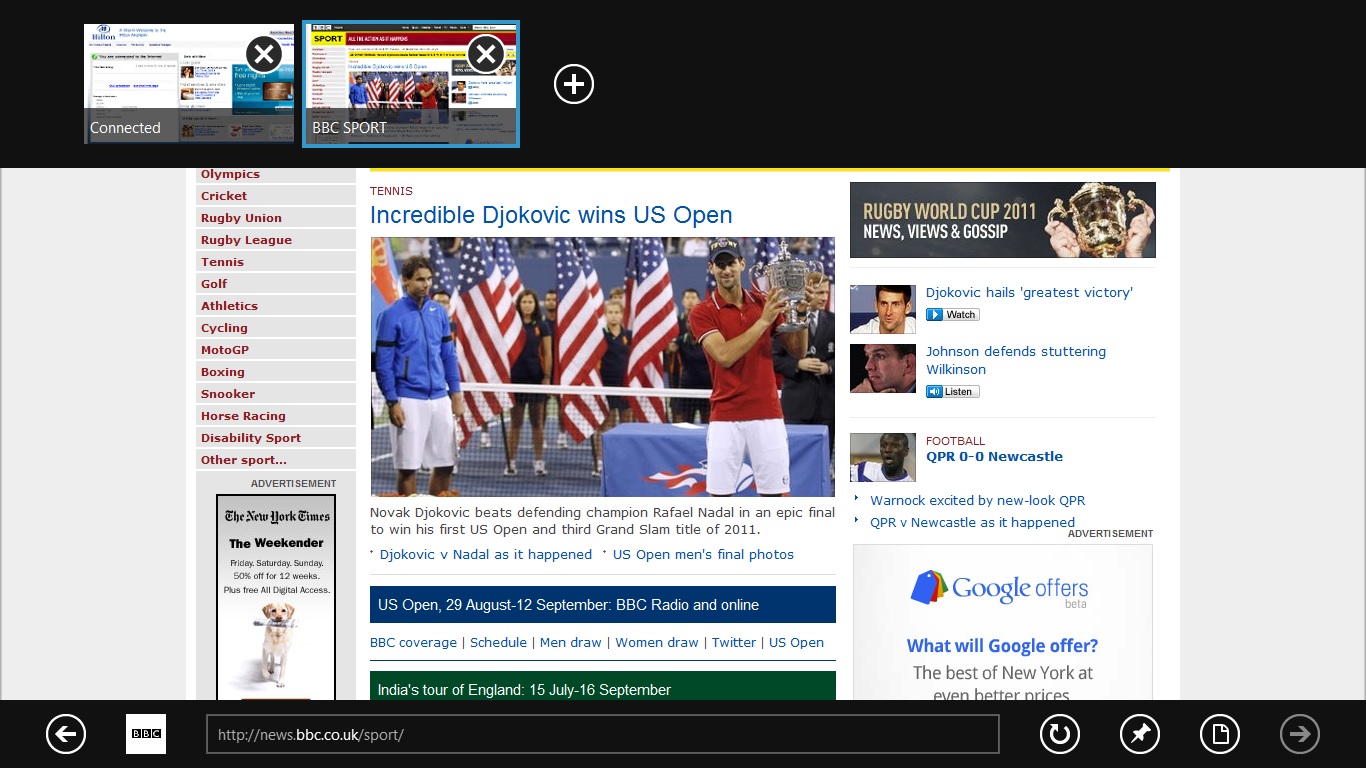This screenshot has height=768, width=1366.
Task: Open the MotoGP section
Action: pos(225,350)
